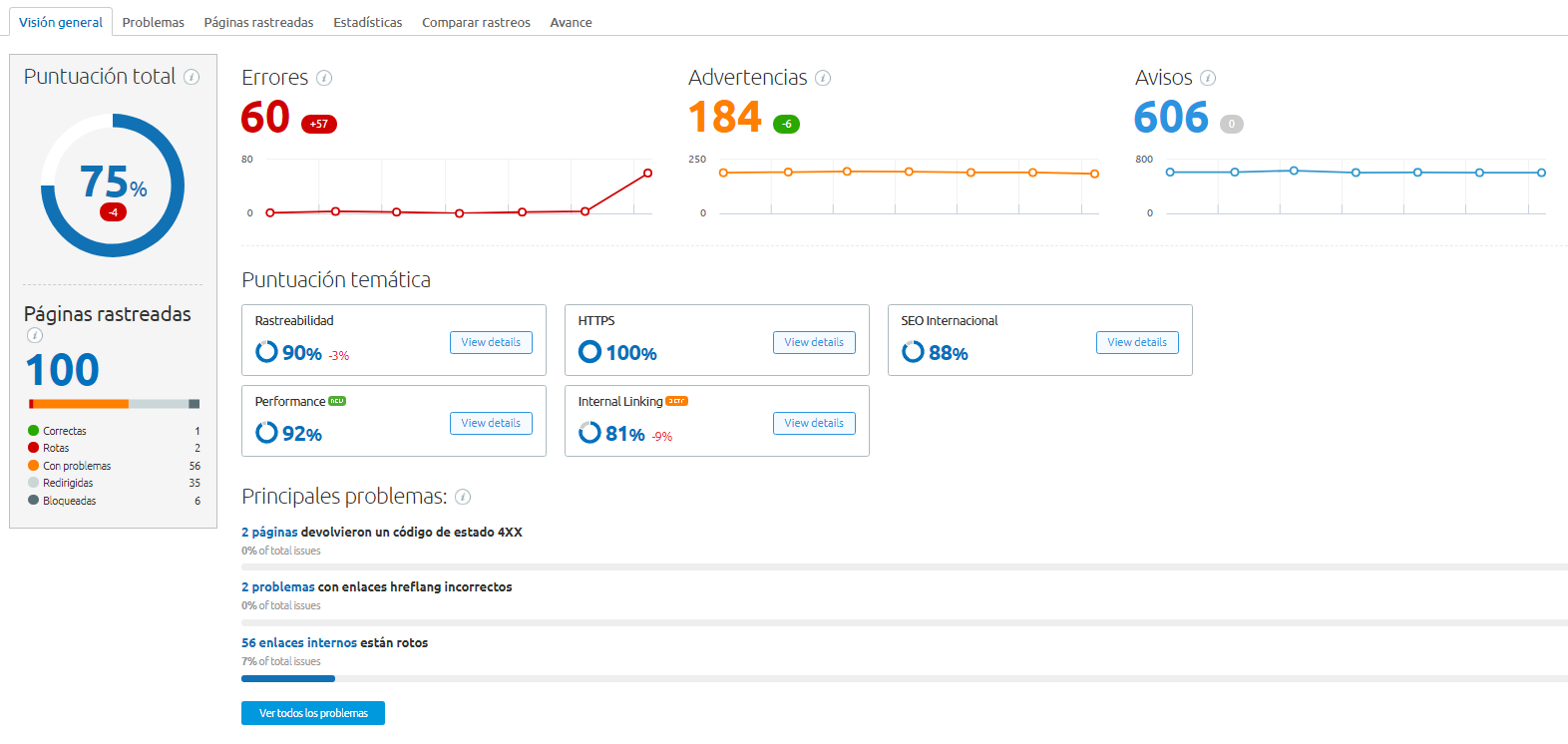Switch to the Problemas tab

(x=154, y=22)
